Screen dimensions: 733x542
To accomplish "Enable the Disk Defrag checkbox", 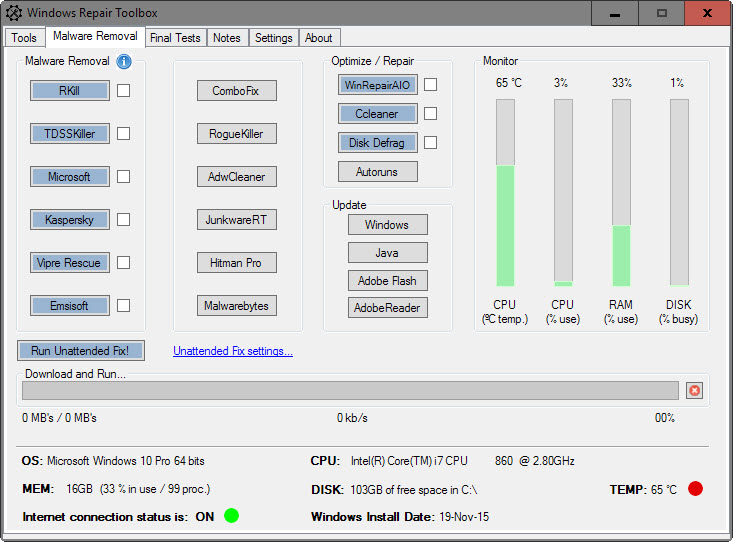I will (431, 143).
